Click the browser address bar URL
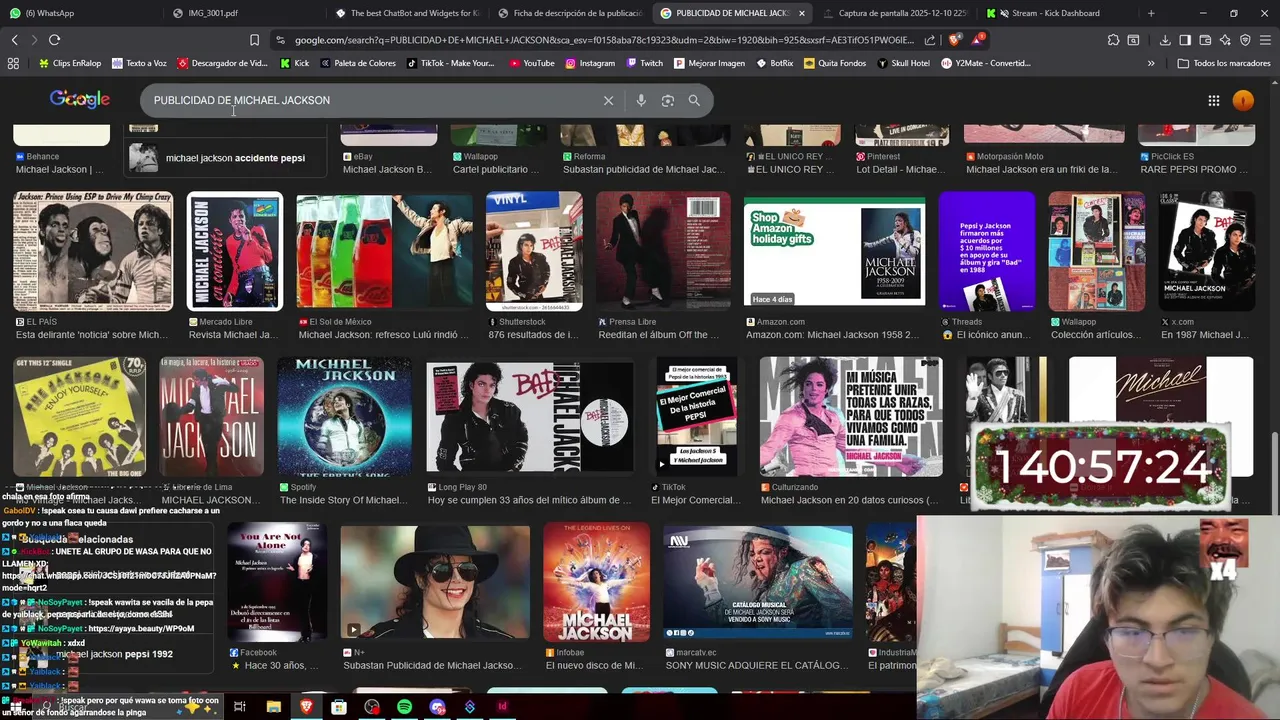The height and width of the screenshot is (720, 1280). 604,40
